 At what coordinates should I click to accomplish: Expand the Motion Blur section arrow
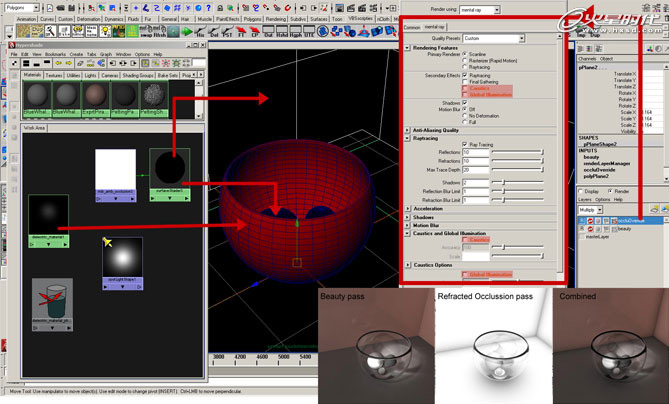tap(407, 225)
